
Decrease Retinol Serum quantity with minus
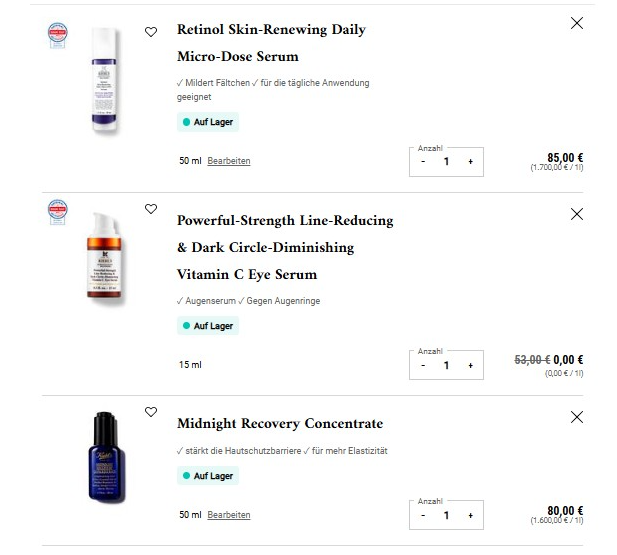tap(423, 161)
